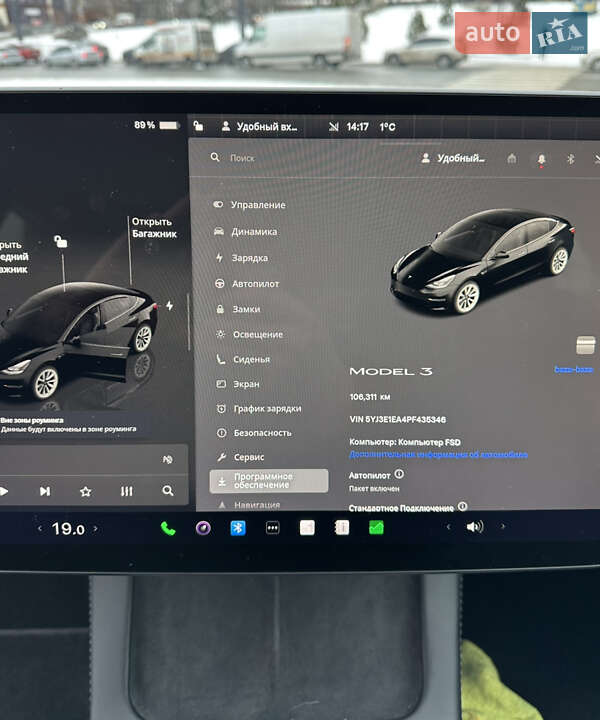
Task: Open the Удобный вх... profile in status bar
Action: pyautogui.click(x=260, y=127)
